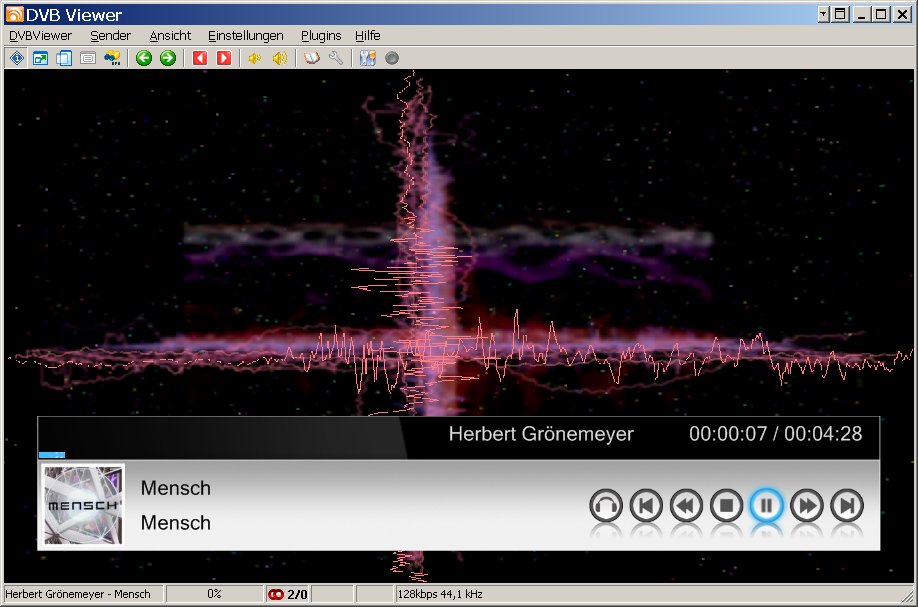Open the Sender menu

click(110, 35)
